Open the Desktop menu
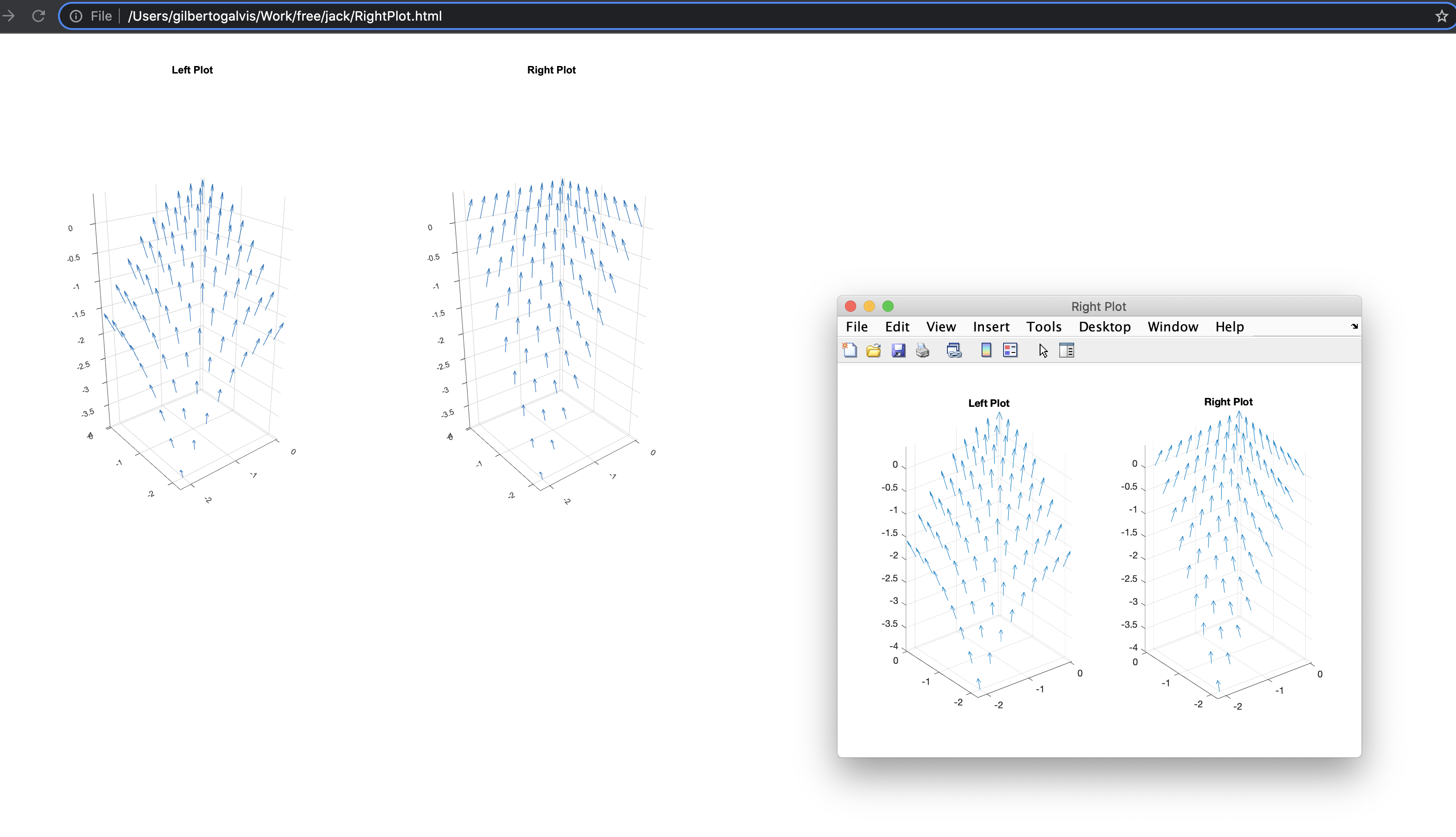 pyautogui.click(x=1104, y=327)
